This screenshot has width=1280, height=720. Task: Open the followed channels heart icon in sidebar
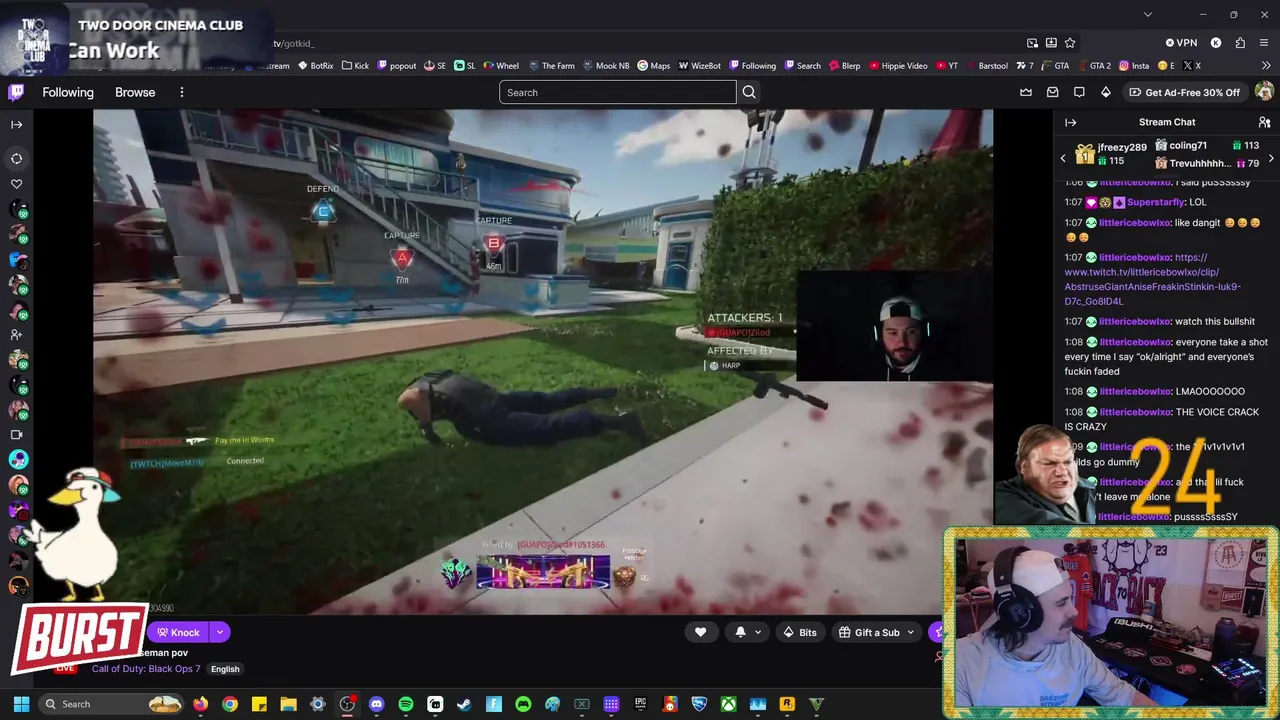[17, 184]
